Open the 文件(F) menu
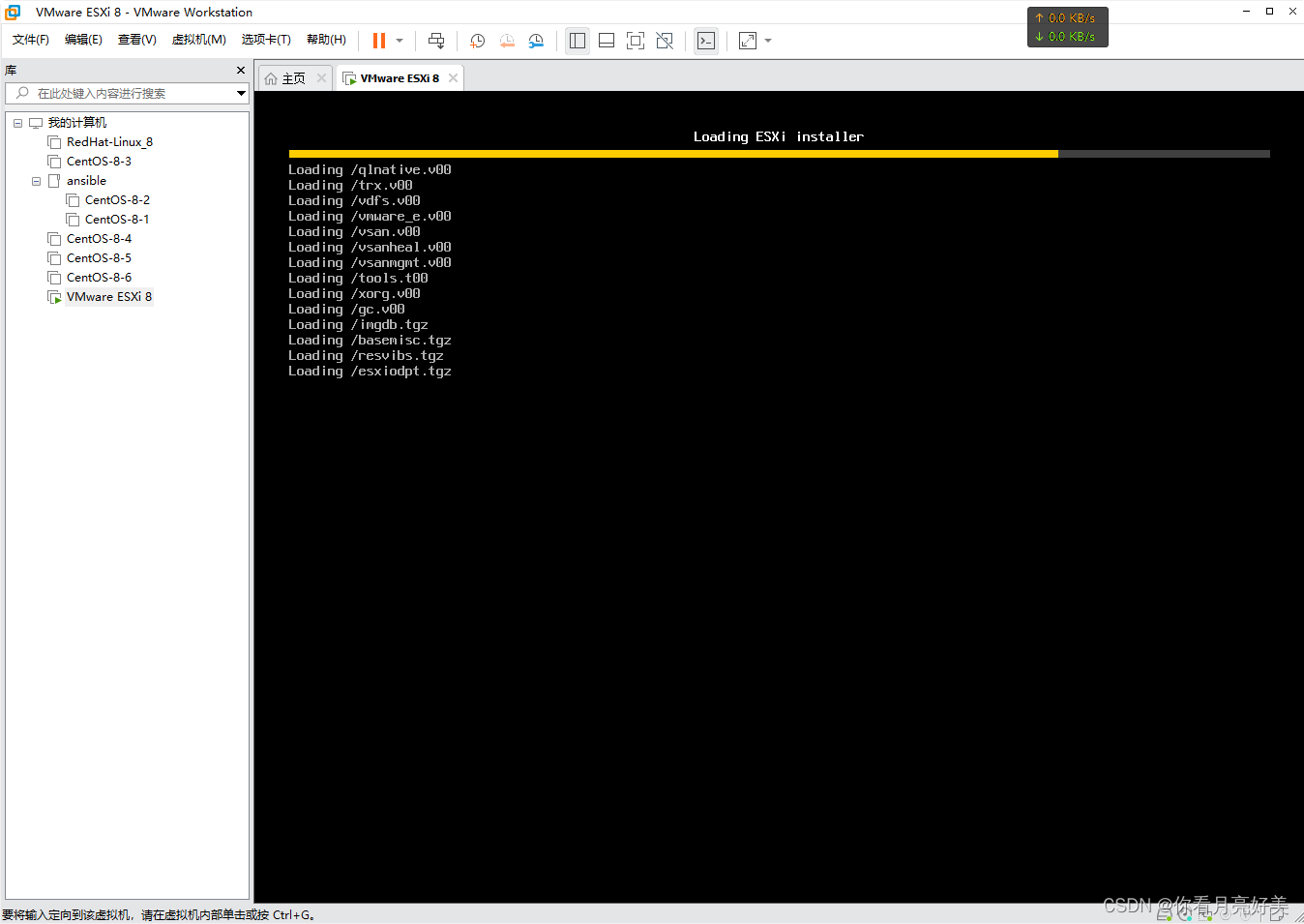Image resolution: width=1304 pixels, height=924 pixels. pos(31,40)
